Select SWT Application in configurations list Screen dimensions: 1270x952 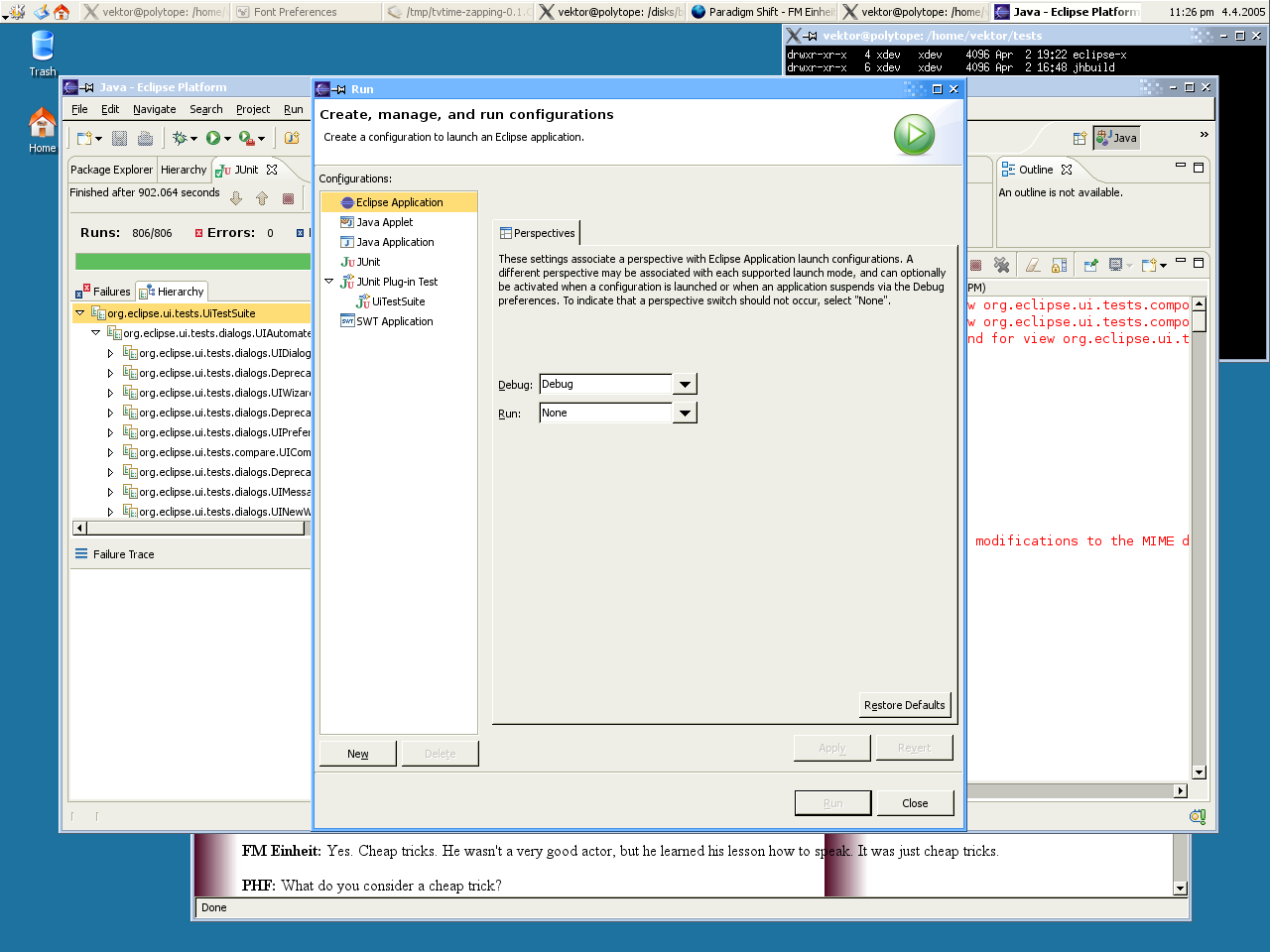pos(394,321)
